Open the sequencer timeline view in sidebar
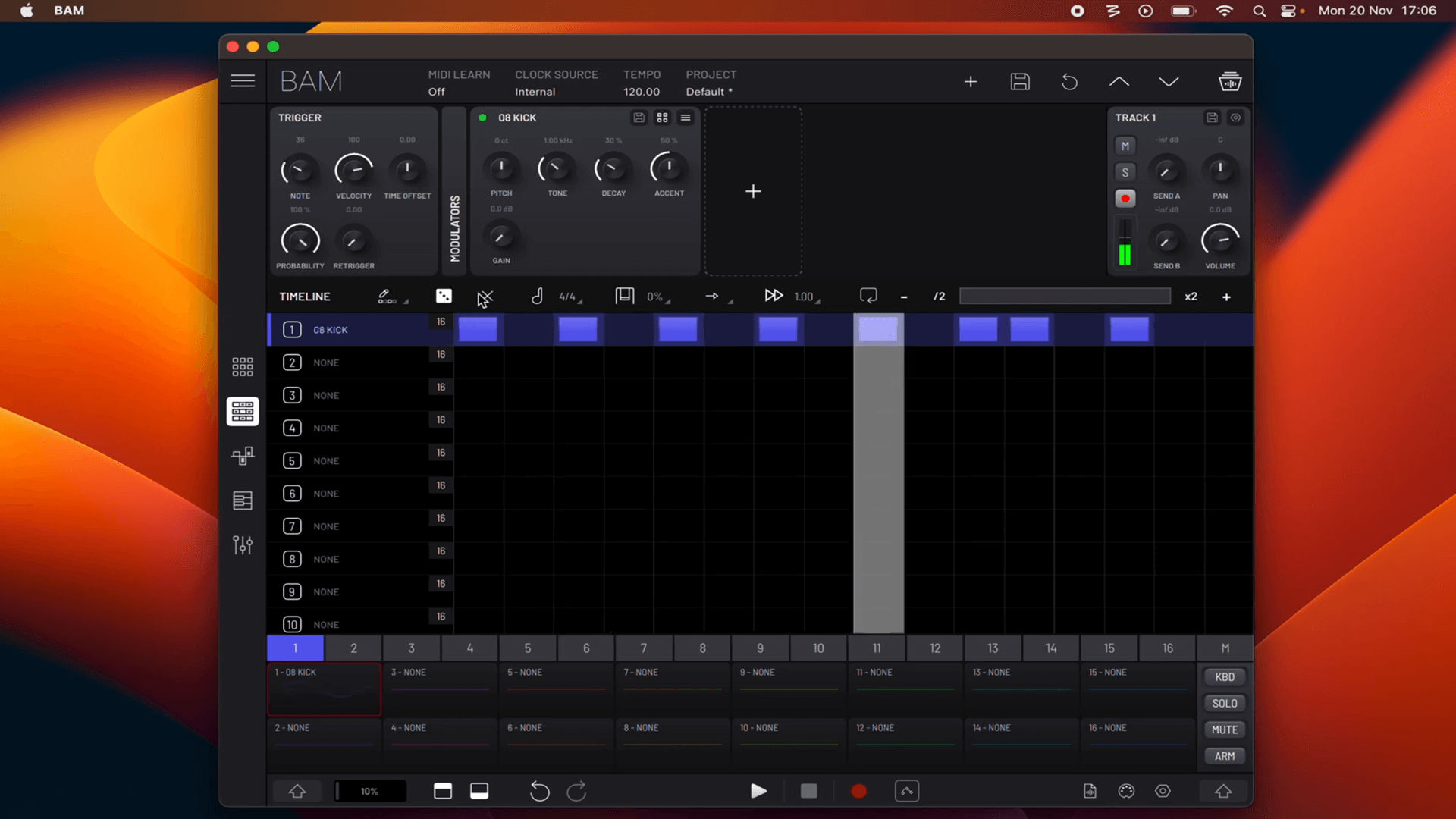 (243, 411)
